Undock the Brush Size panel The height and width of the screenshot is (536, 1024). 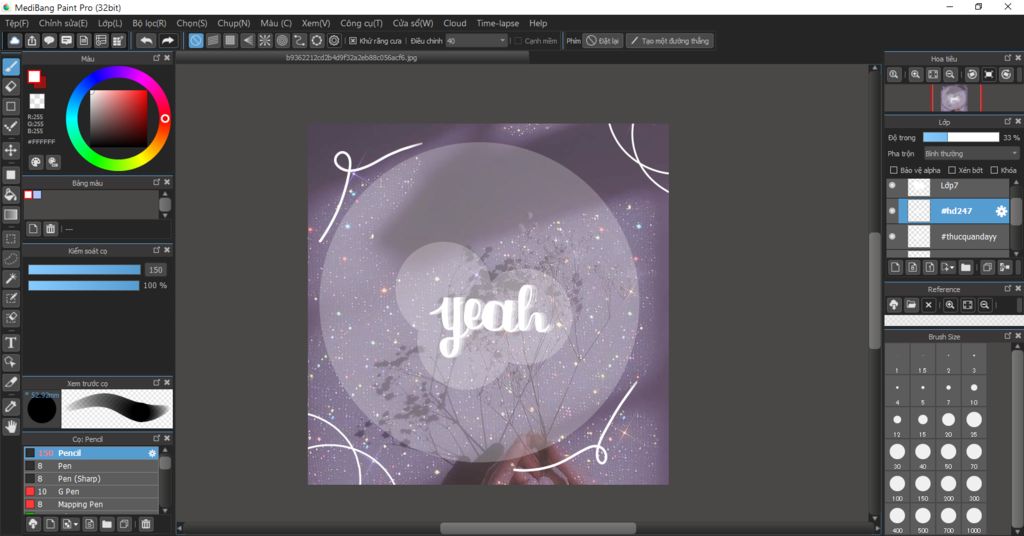coord(1007,336)
